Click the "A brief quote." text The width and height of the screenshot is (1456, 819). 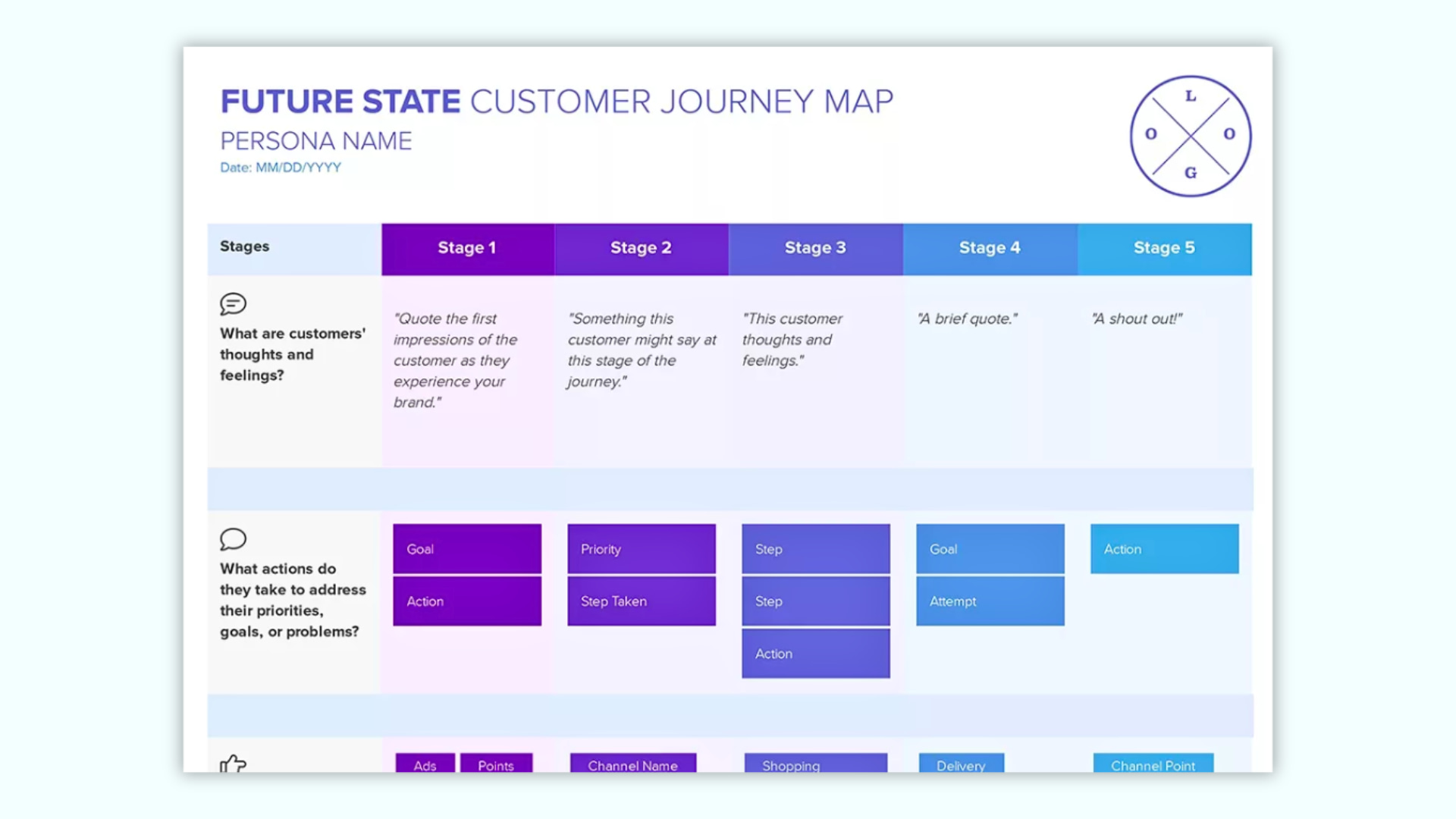pyautogui.click(x=968, y=318)
